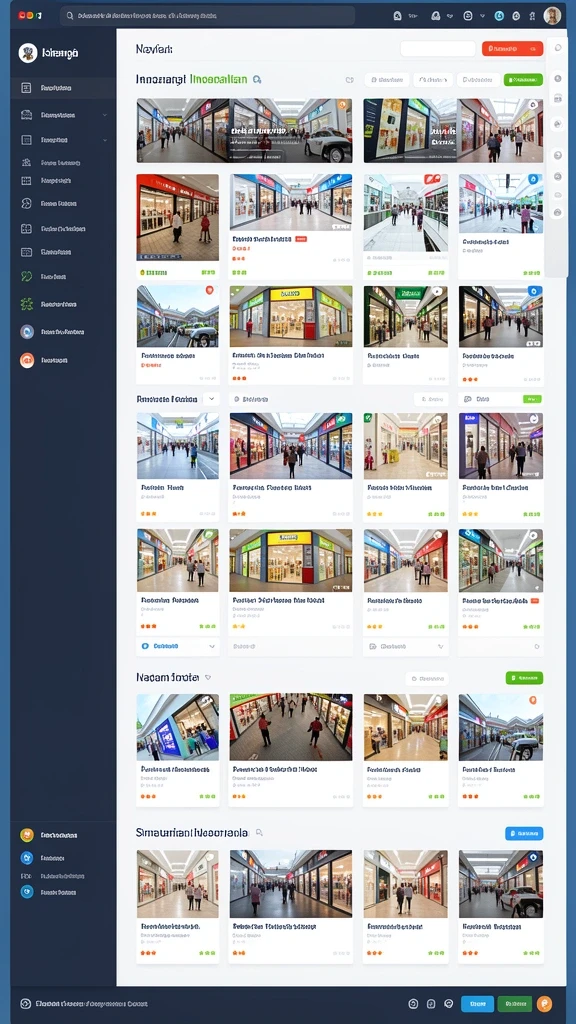The image size is (576, 1024).
Task: Open the dropdown next to the middle section heading
Action: 211,398
